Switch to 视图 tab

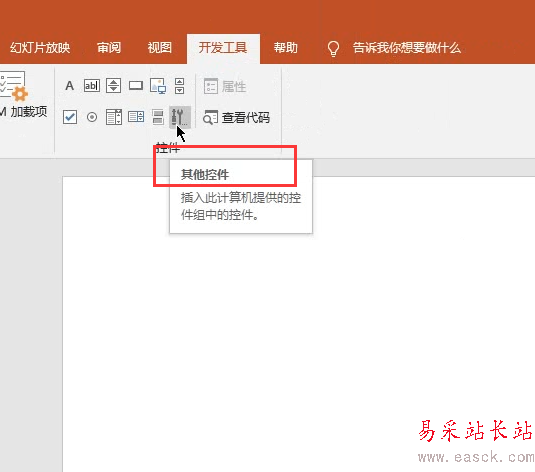[160, 48]
